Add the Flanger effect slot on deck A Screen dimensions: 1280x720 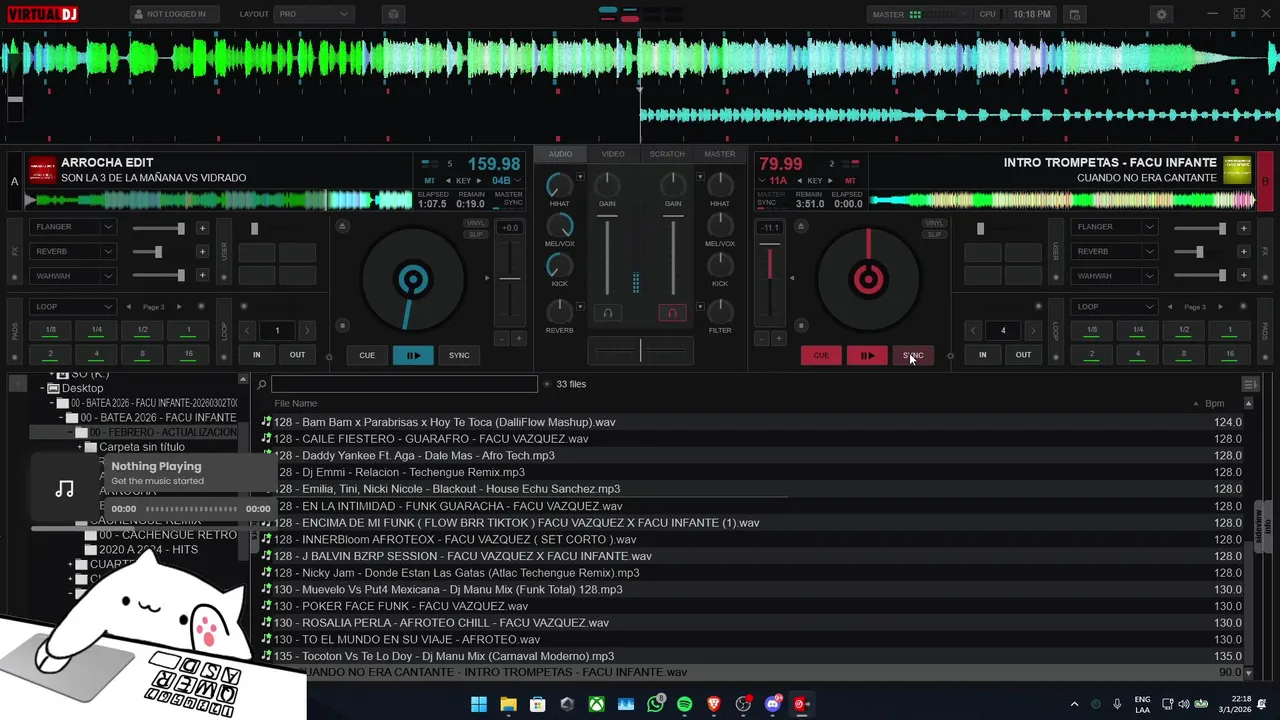click(202, 228)
